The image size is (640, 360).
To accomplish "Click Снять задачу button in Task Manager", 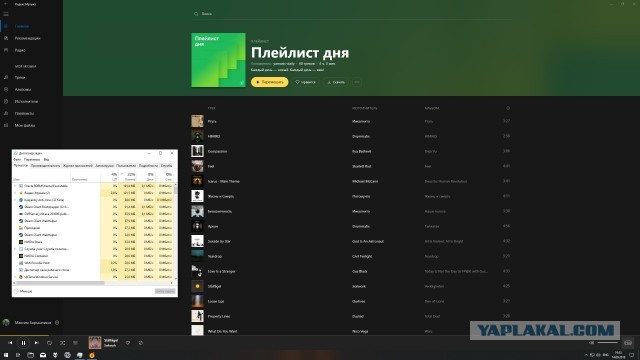I will [165, 291].
